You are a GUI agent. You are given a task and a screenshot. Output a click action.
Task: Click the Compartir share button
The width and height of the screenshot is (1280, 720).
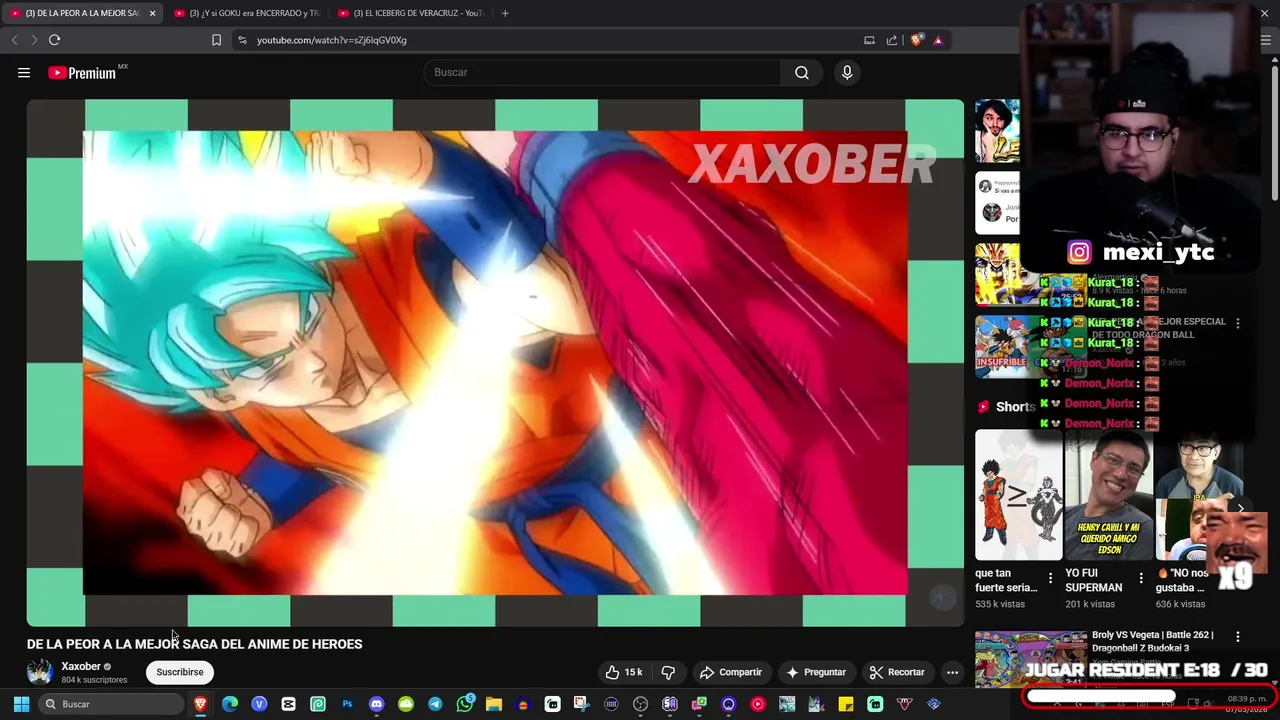(731, 672)
